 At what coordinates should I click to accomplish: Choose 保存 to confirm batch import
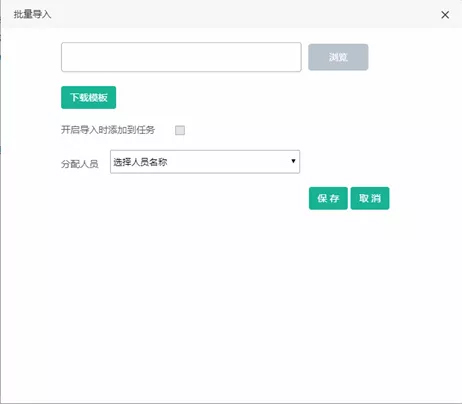pos(328,198)
